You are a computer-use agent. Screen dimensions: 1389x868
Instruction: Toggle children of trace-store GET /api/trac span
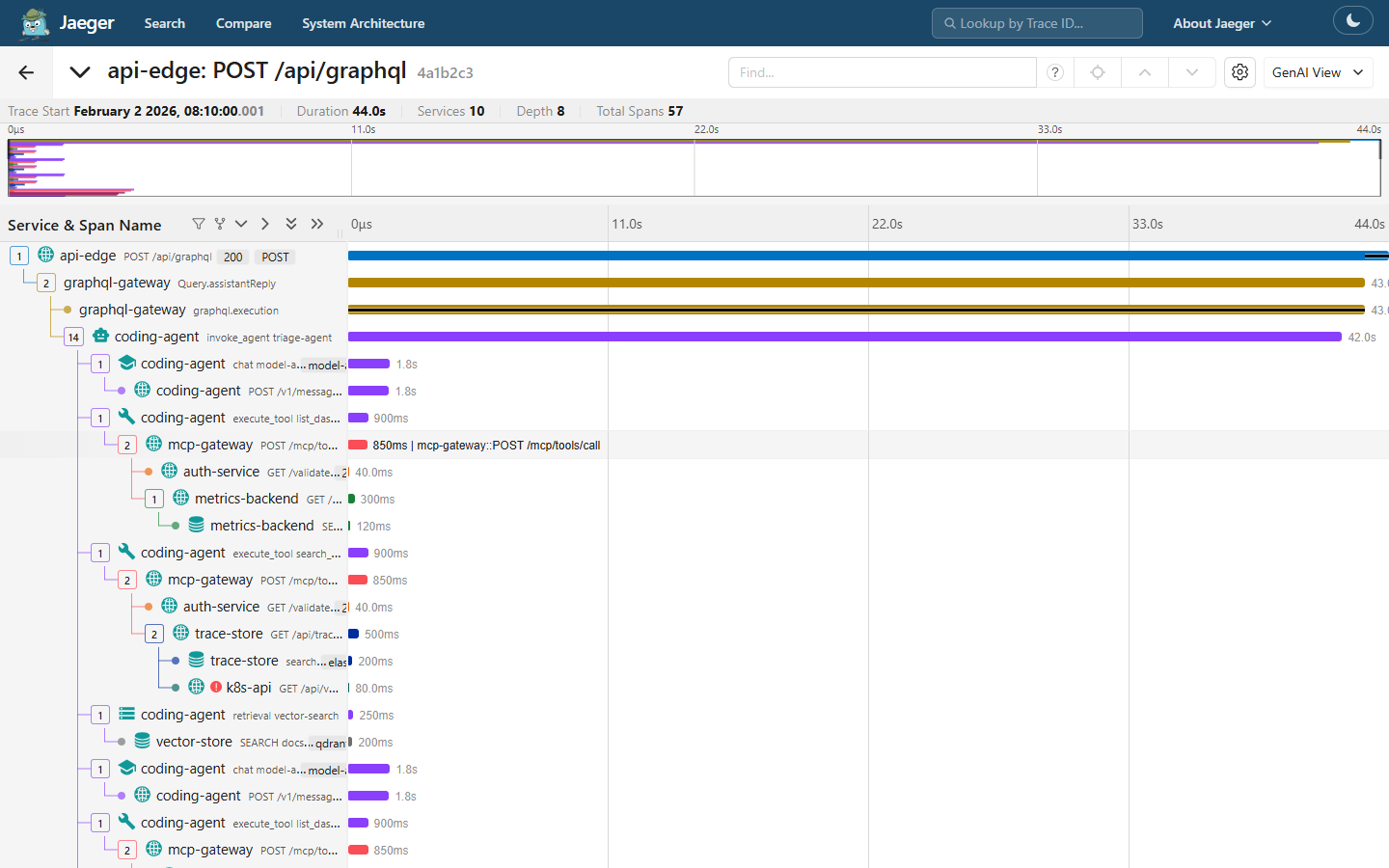(x=154, y=634)
